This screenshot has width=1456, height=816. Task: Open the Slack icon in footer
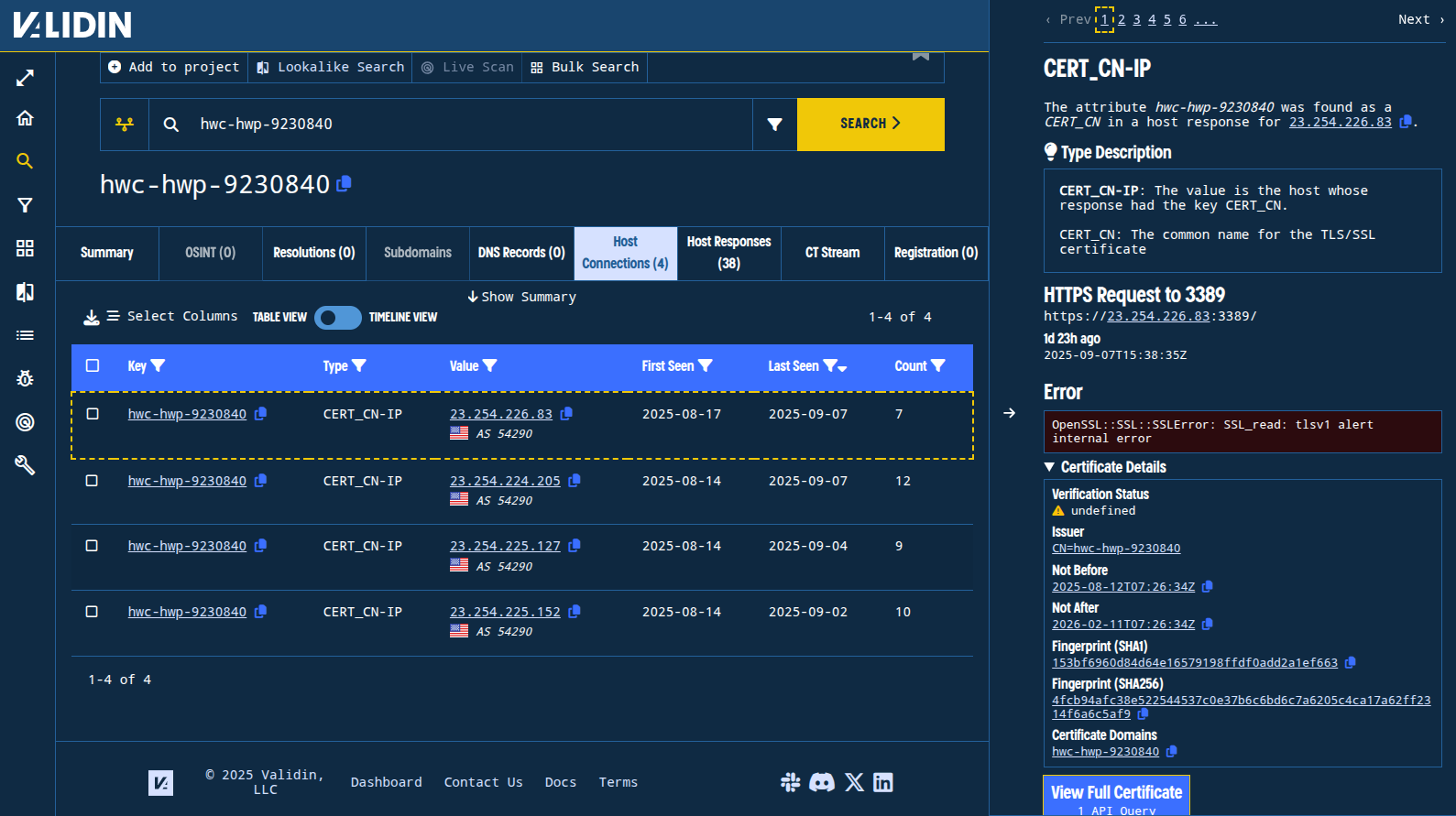click(791, 782)
